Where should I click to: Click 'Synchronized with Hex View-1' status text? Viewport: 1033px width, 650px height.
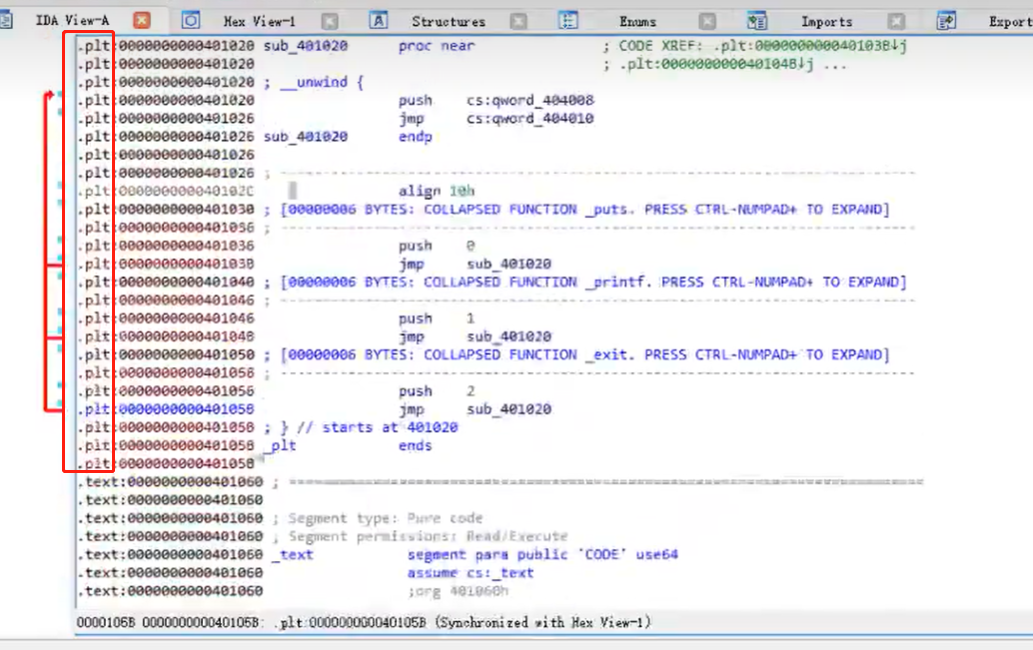click(543, 622)
